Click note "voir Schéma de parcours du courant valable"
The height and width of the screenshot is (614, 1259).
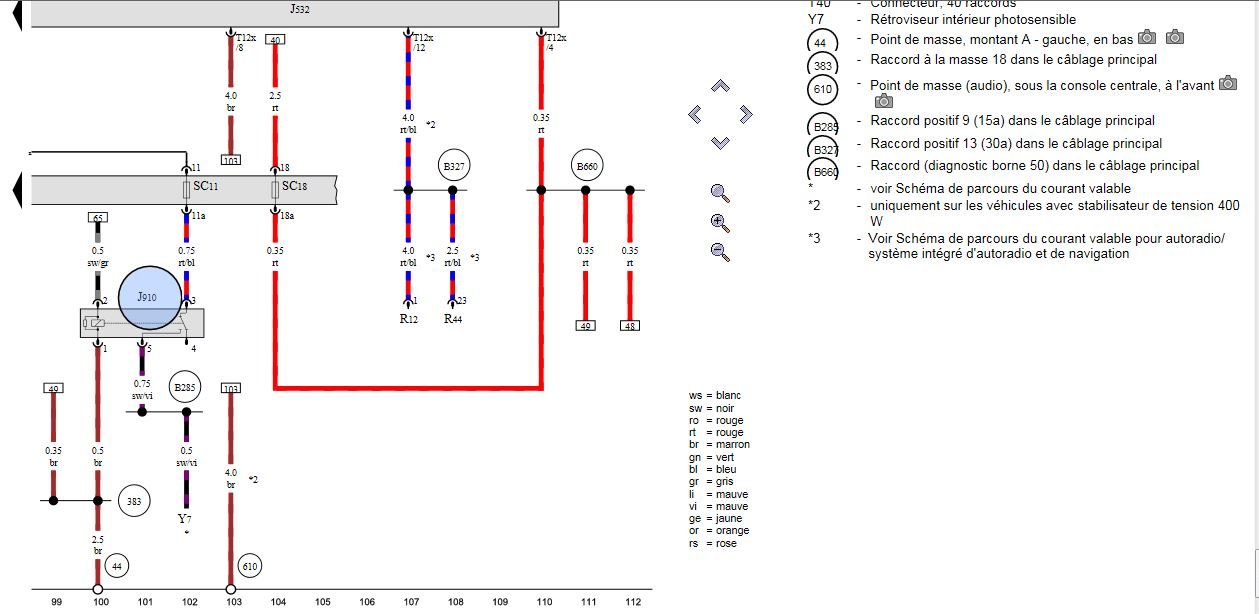click(1001, 189)
